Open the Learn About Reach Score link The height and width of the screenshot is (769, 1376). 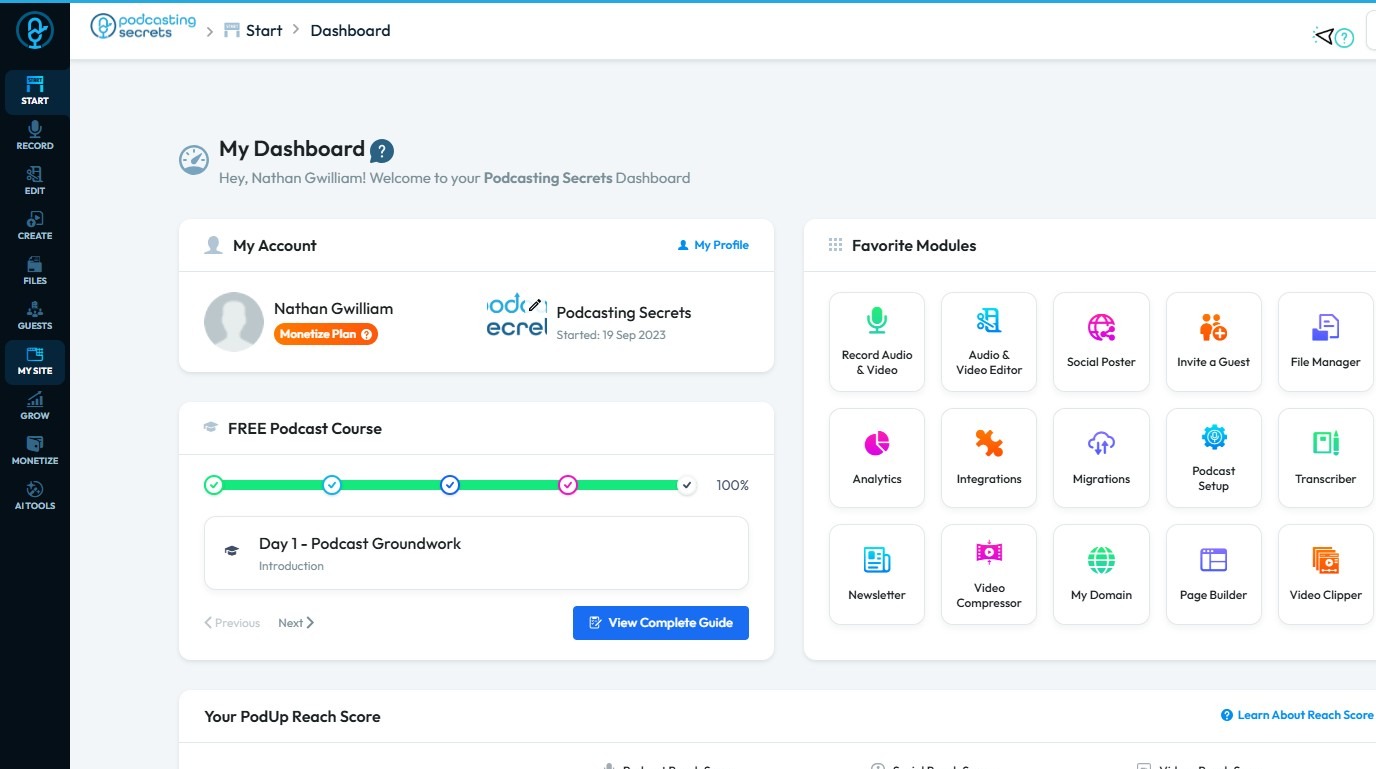[x=1297, y=715]
